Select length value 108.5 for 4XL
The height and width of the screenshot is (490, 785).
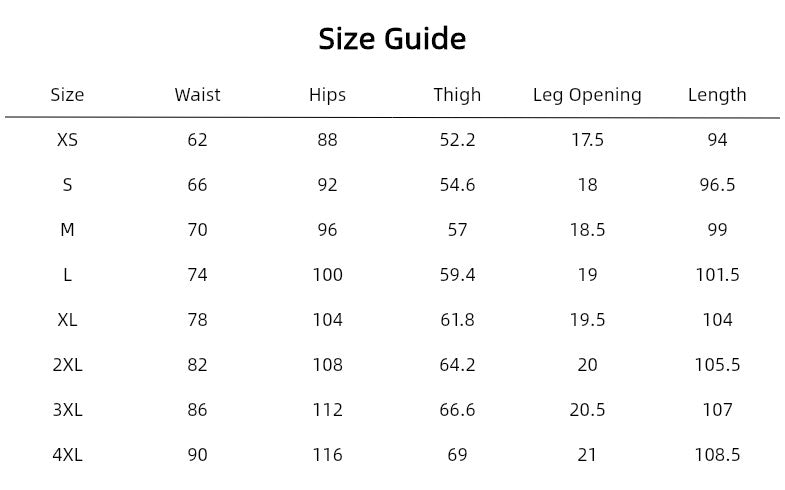(x=717, y=455)
